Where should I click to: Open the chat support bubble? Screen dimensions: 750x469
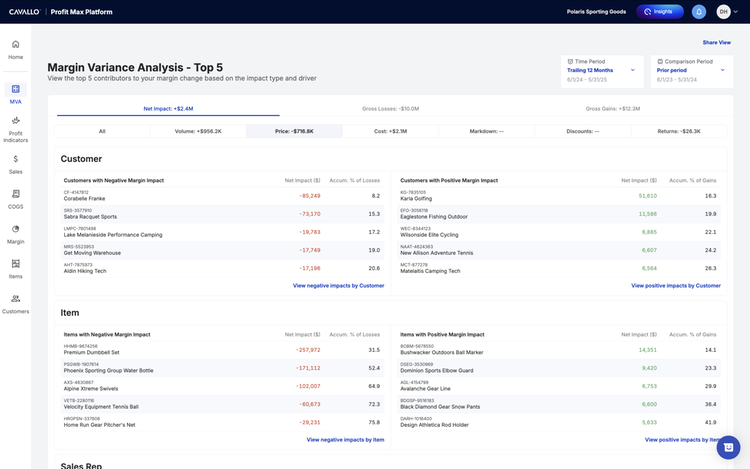tap(728, 447)
